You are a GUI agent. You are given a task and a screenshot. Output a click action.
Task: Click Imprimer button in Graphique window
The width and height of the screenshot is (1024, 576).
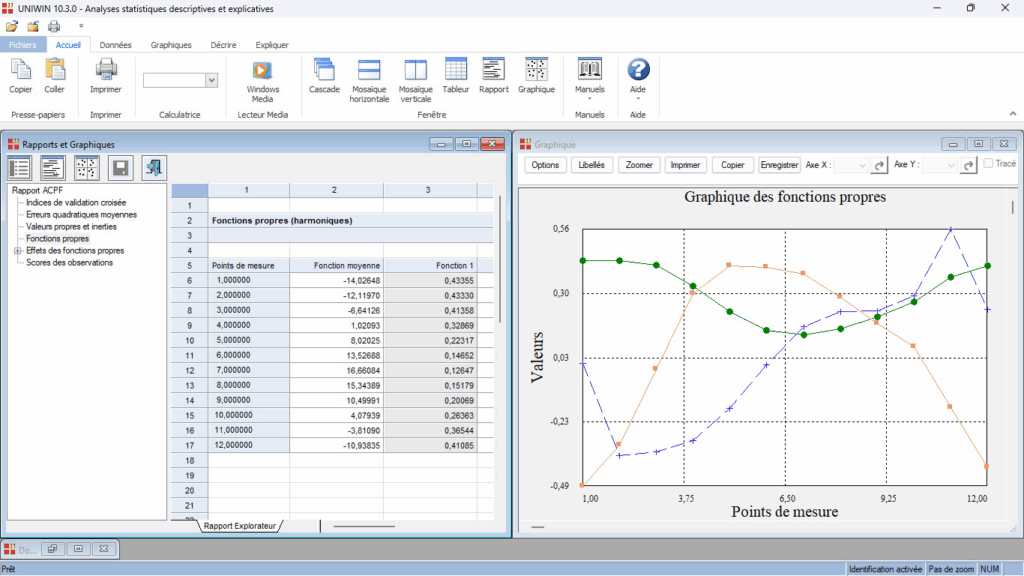click(x=685, y=165)
